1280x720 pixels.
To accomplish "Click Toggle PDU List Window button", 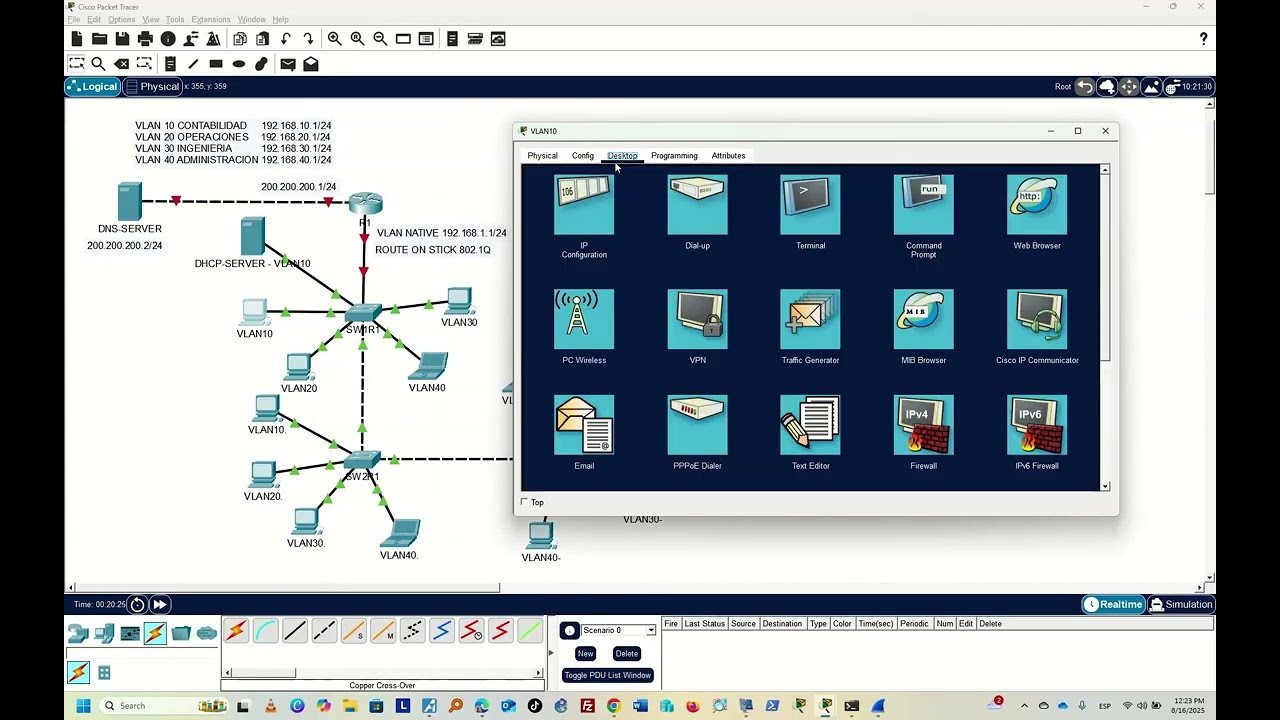I will [x=607, y=676].
